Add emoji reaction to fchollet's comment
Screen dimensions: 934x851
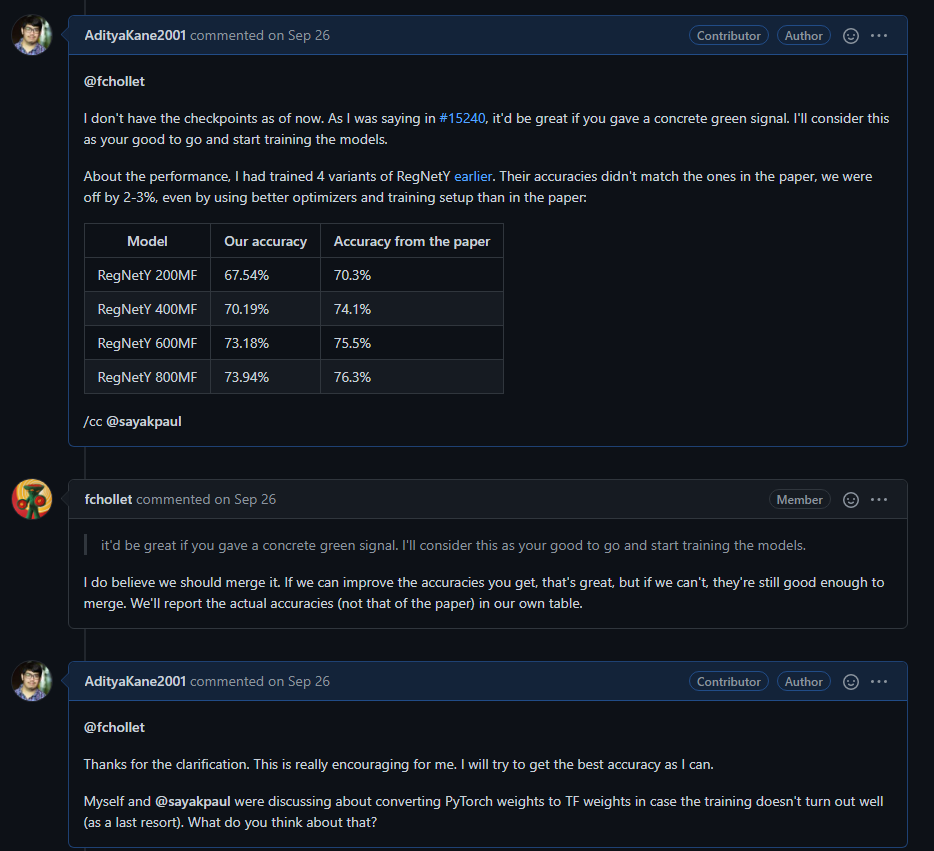tap(851, 500)
